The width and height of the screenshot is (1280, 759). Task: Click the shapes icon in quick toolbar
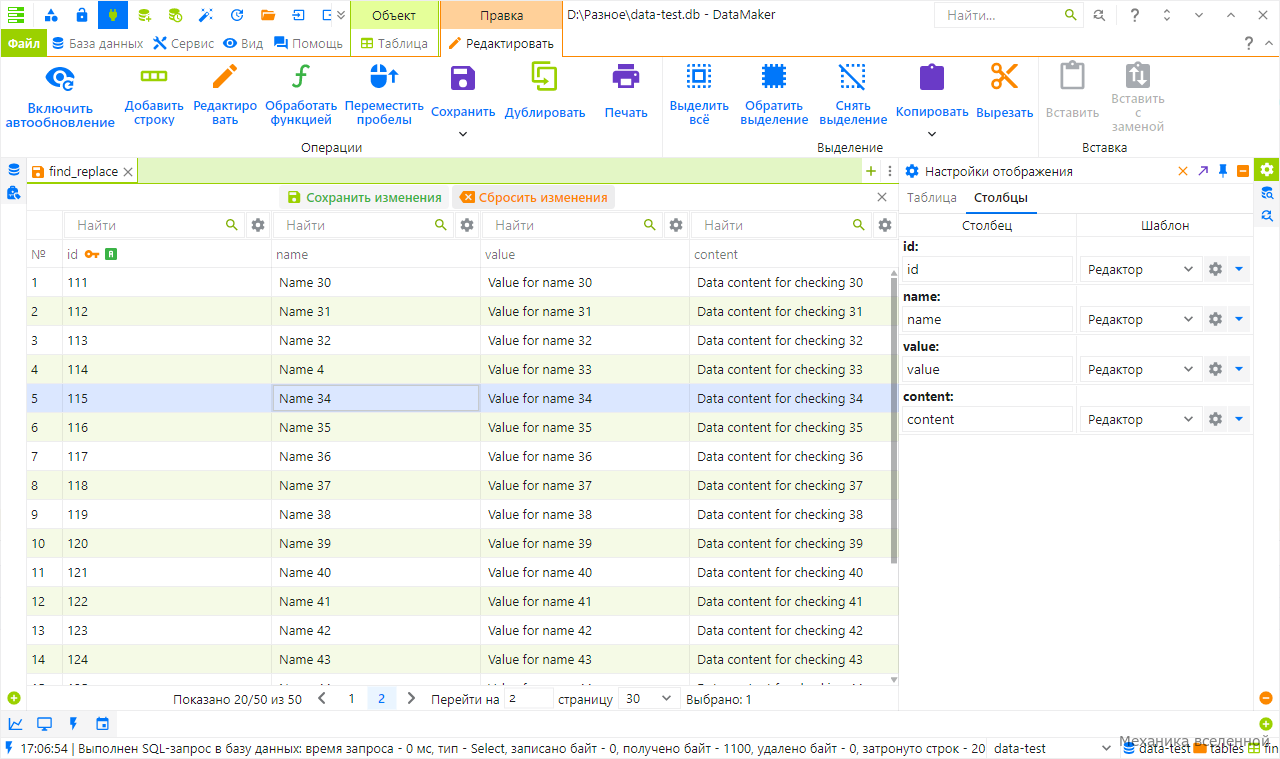[51, 15]
